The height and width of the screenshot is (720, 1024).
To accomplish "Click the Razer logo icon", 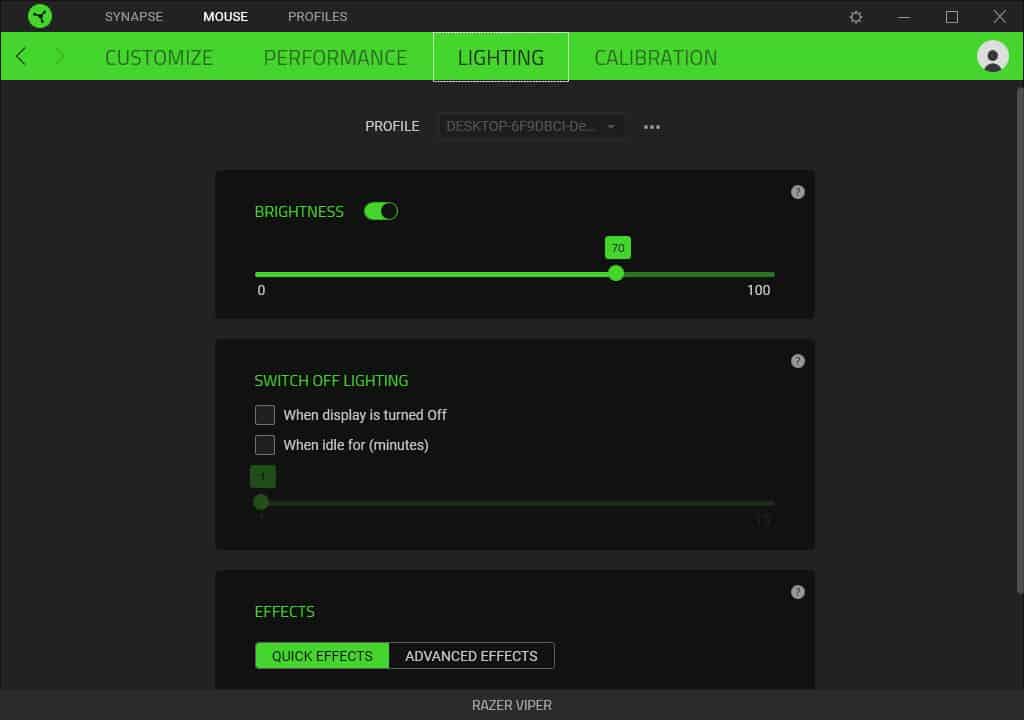I will pos(40,16).
